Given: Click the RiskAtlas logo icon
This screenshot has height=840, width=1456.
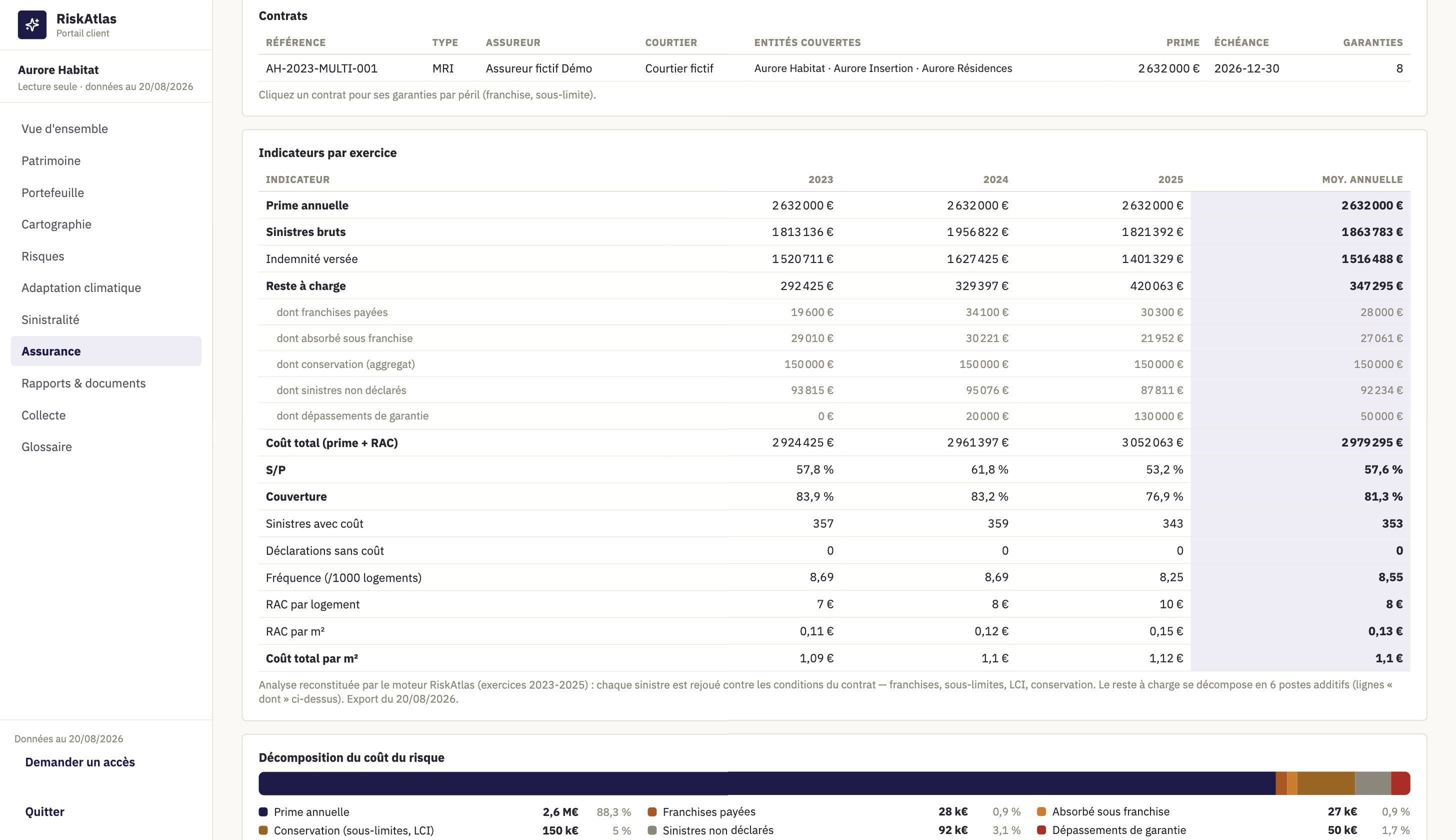Looking at the screenshot, I should tap(32, 25).
